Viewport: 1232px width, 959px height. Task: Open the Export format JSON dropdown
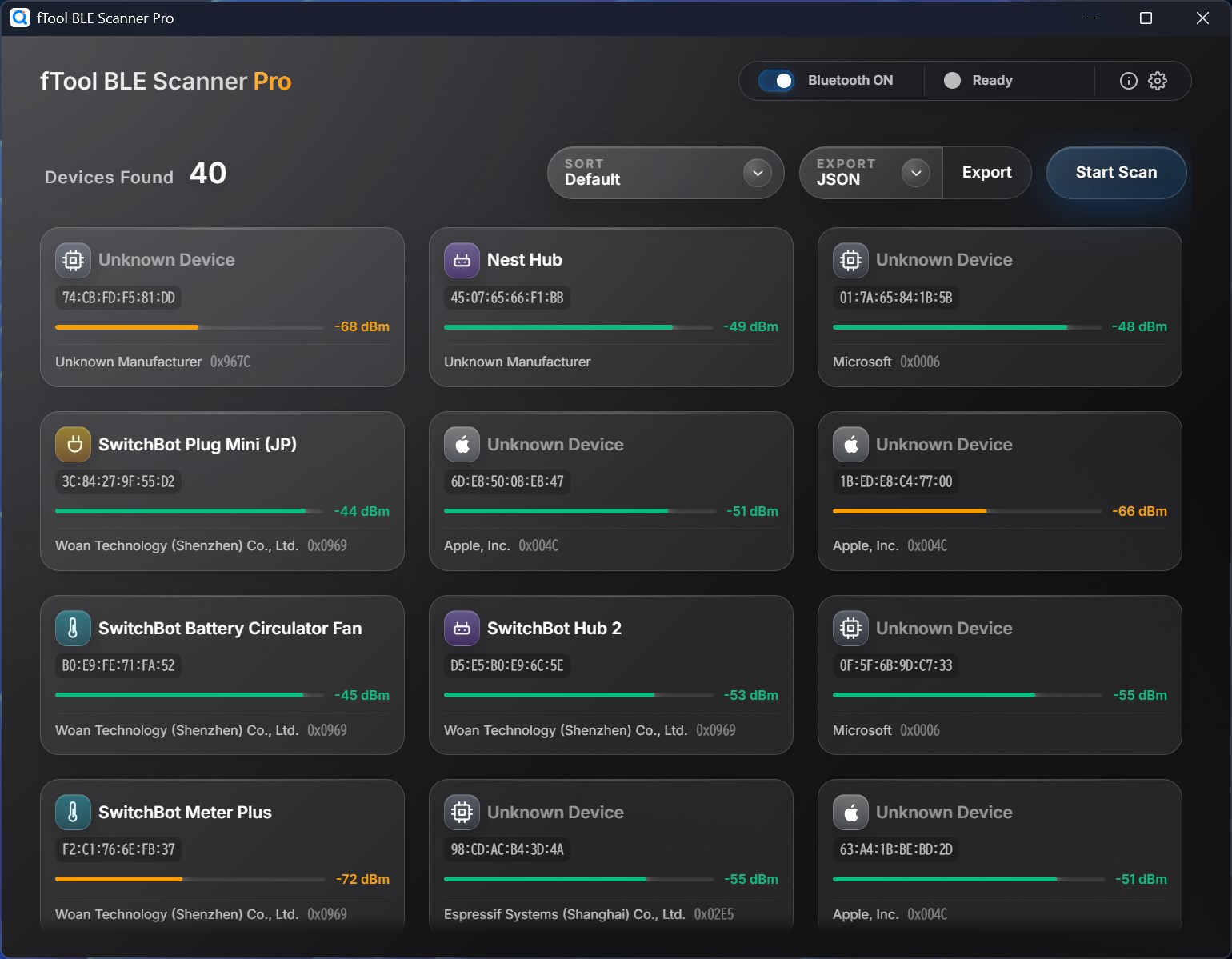pyautogui.click(x=856, y=173)
